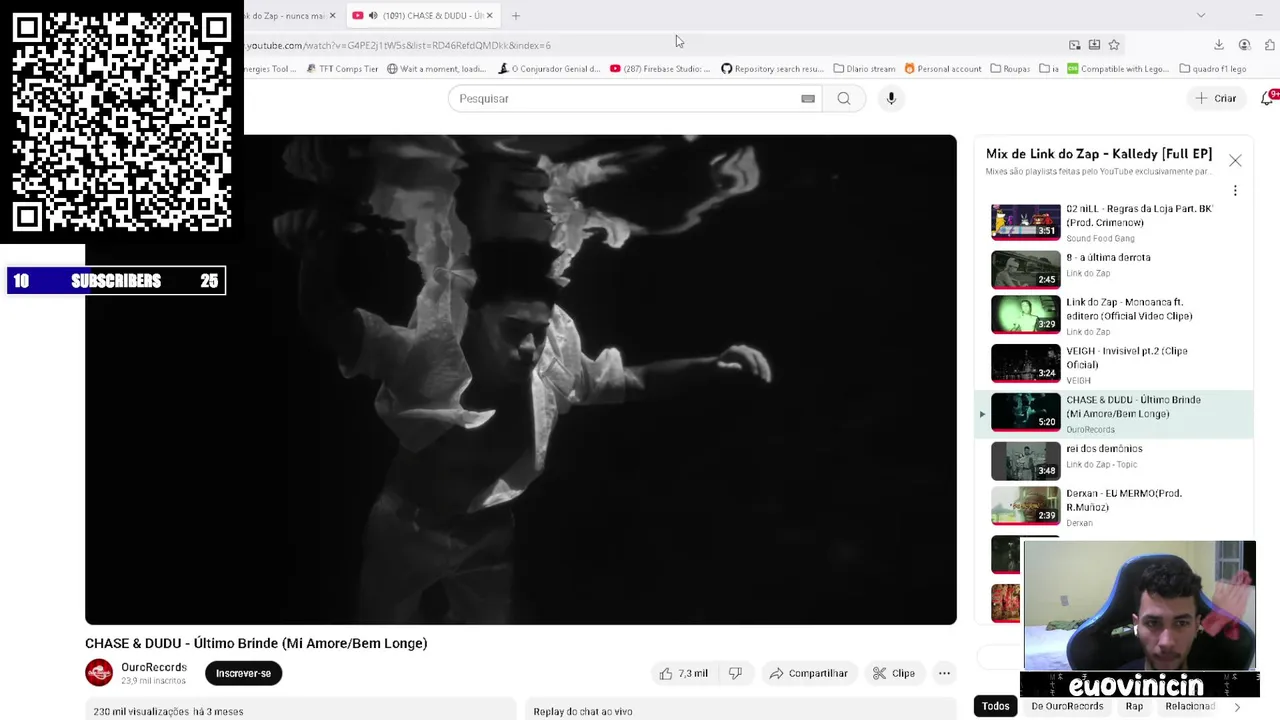Viewport: 1280px width, 720px height.
Task: Select playing item CHASE & DUDU - Último Brinde
Action: click(1113, 414)
